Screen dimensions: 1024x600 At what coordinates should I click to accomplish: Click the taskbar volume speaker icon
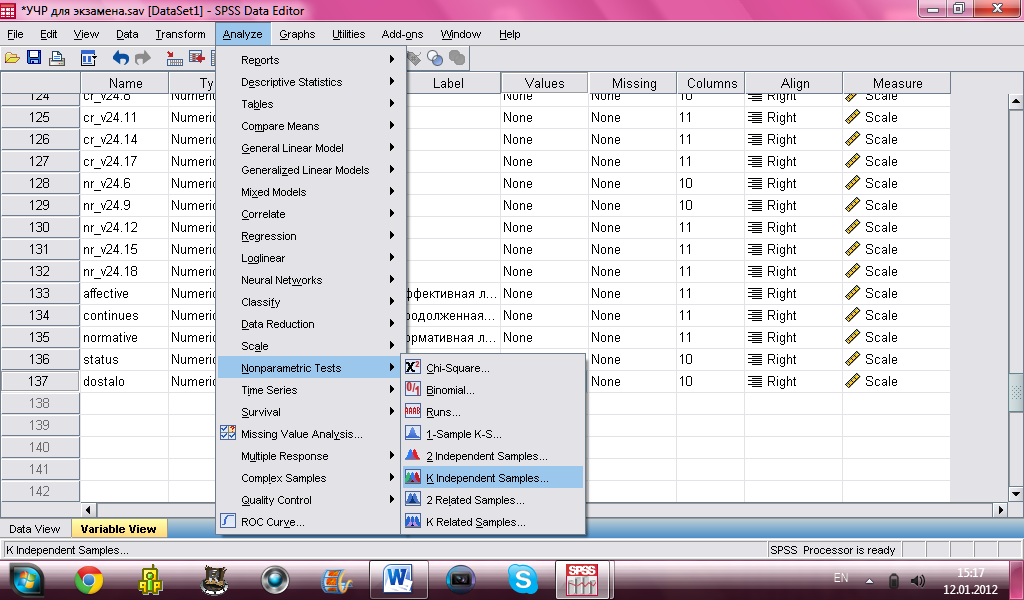point(918,580)
